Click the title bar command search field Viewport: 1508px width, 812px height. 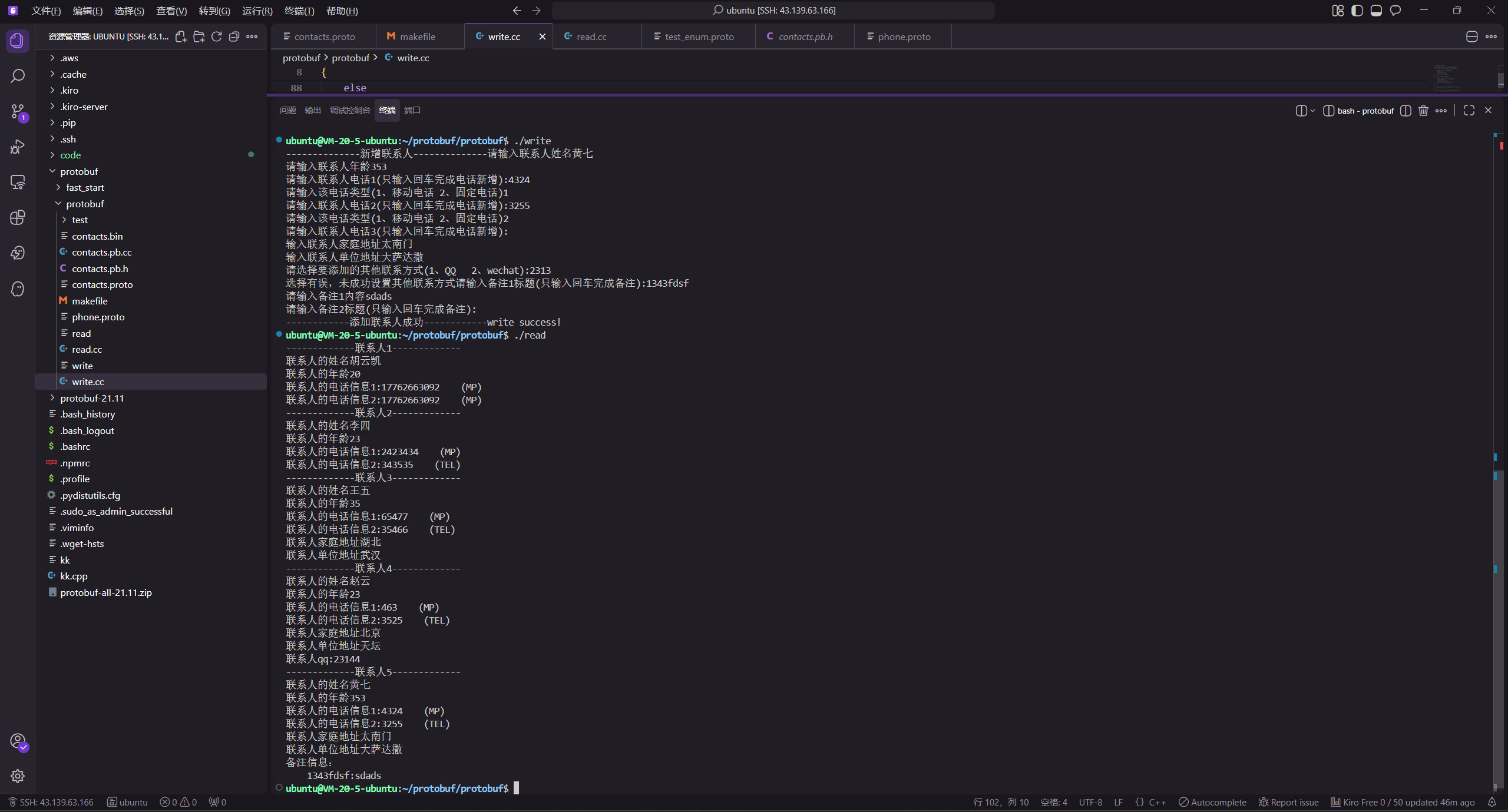(773, 11)
